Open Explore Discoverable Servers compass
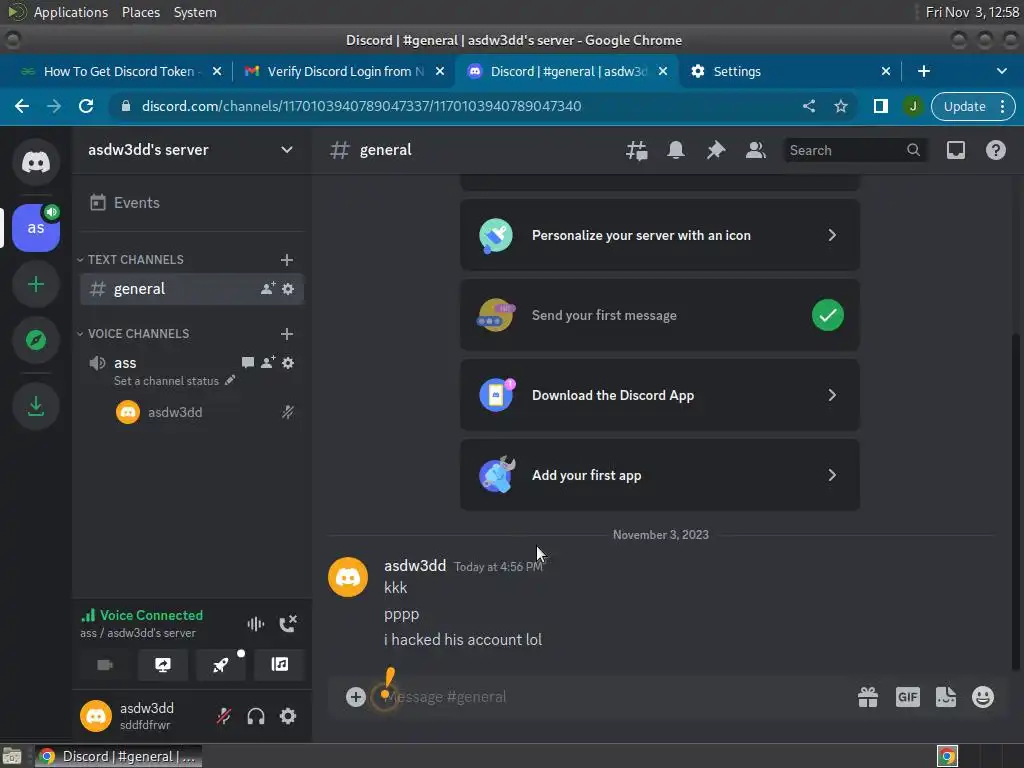This screenshot has height=768, width=1024. [36, 340]
